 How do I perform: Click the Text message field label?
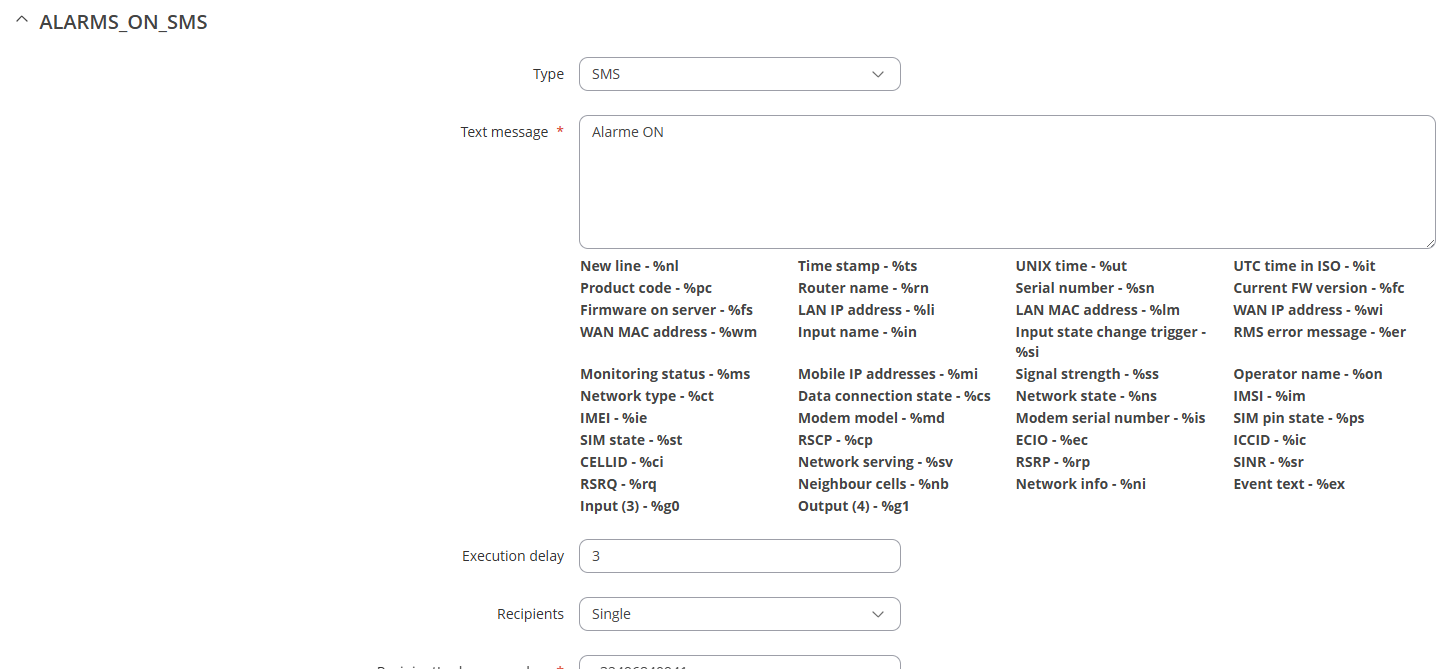pyautogui.click(x=504, y=132)
